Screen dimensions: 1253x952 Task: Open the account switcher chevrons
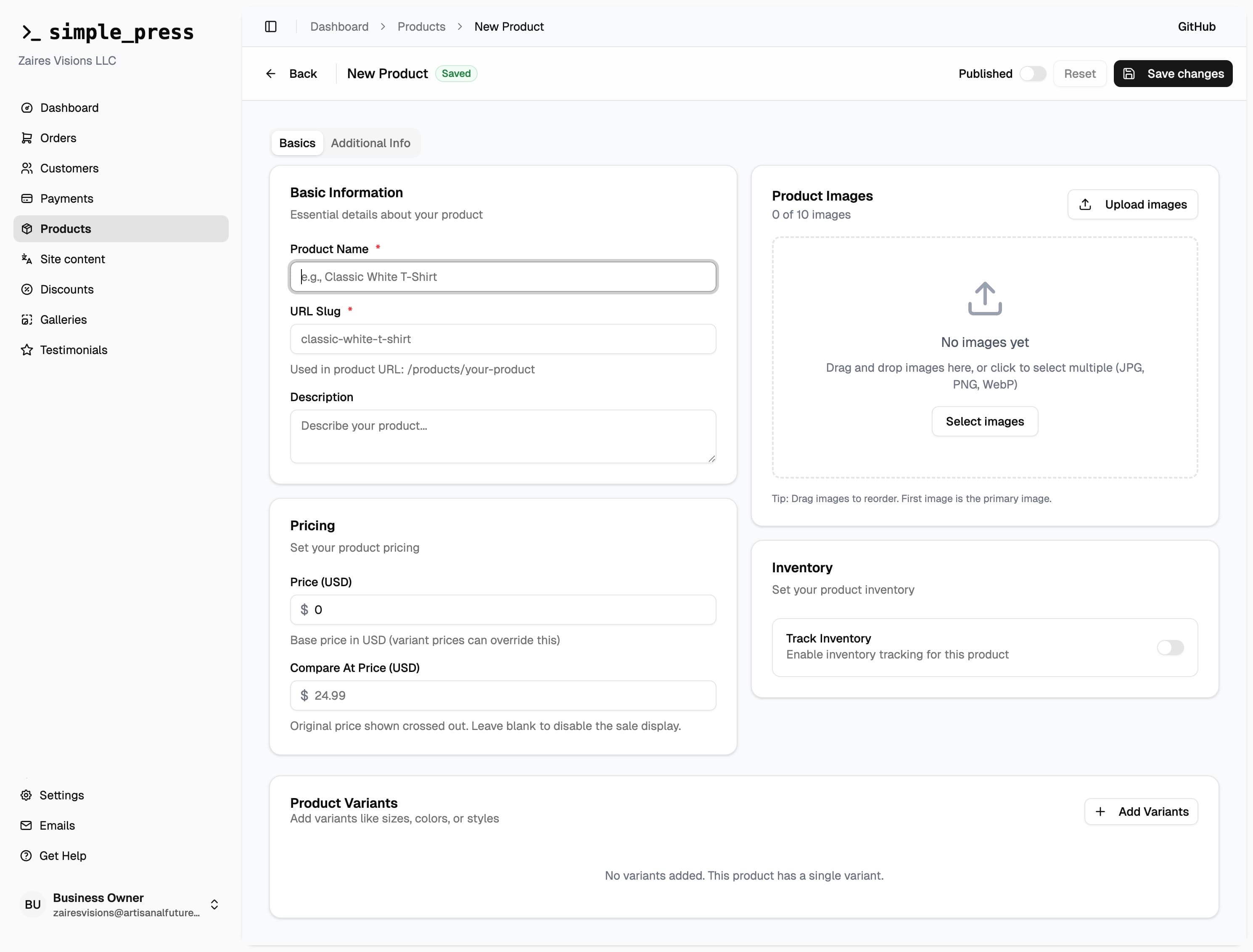(215, 904)
